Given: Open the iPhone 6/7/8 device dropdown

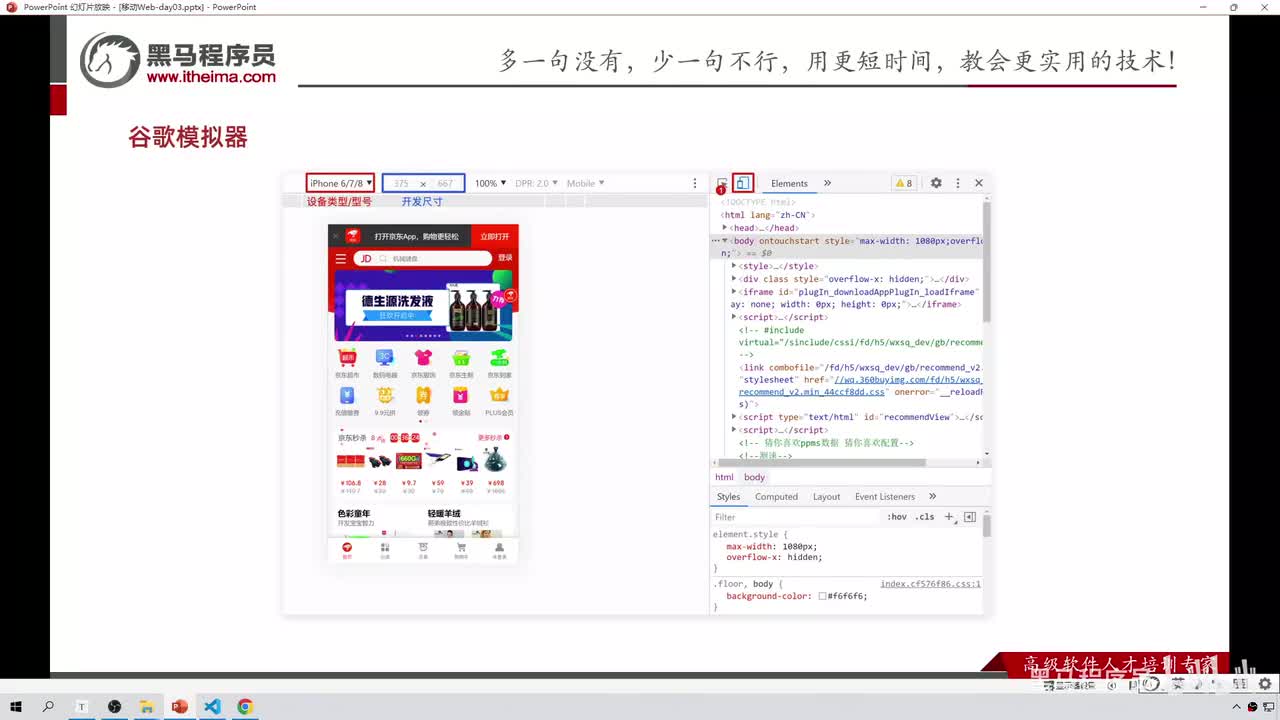Looking at the screenshot, I should 341,183.
